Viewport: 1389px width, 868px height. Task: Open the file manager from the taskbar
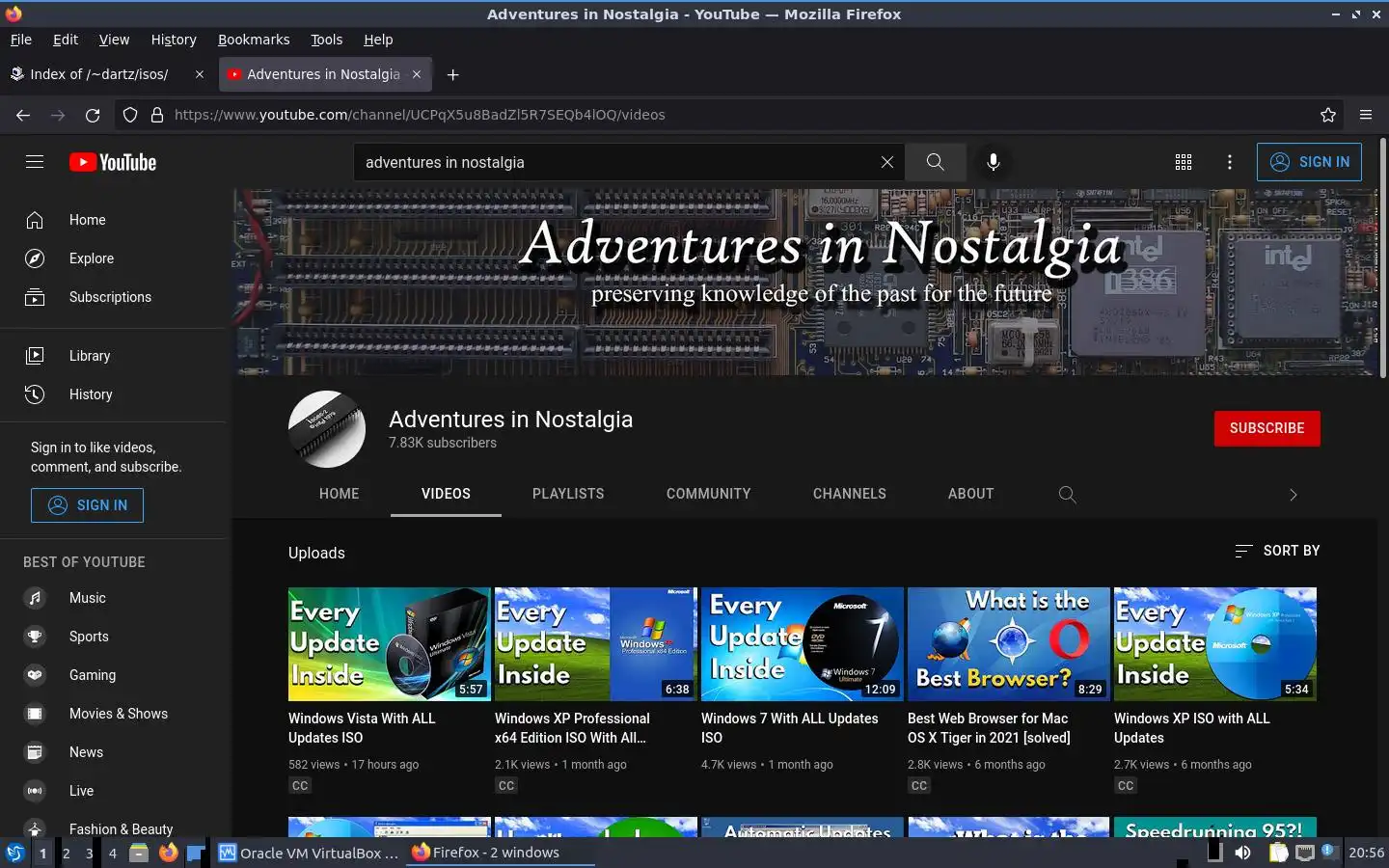coord(139,853)
